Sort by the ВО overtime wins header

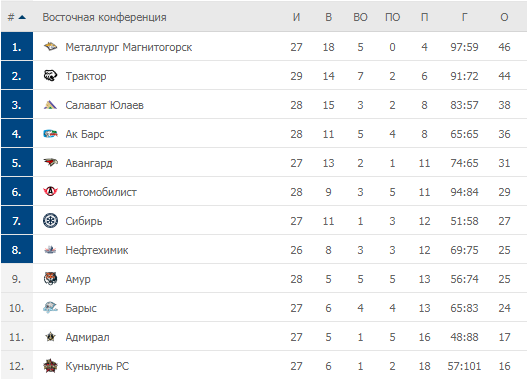pyautogui.click(x=360, y=17)
